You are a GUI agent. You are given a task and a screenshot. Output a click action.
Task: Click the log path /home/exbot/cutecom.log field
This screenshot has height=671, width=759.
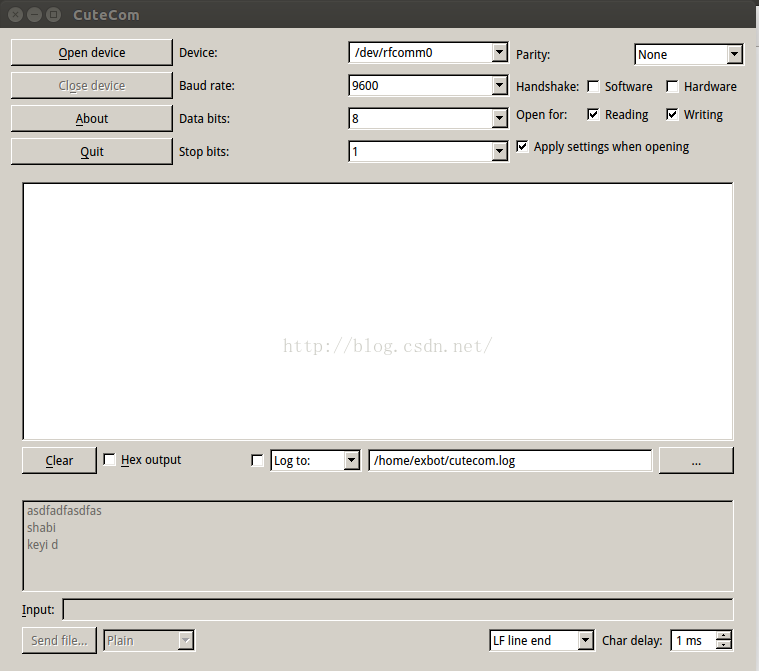click(x=510, y=460)
